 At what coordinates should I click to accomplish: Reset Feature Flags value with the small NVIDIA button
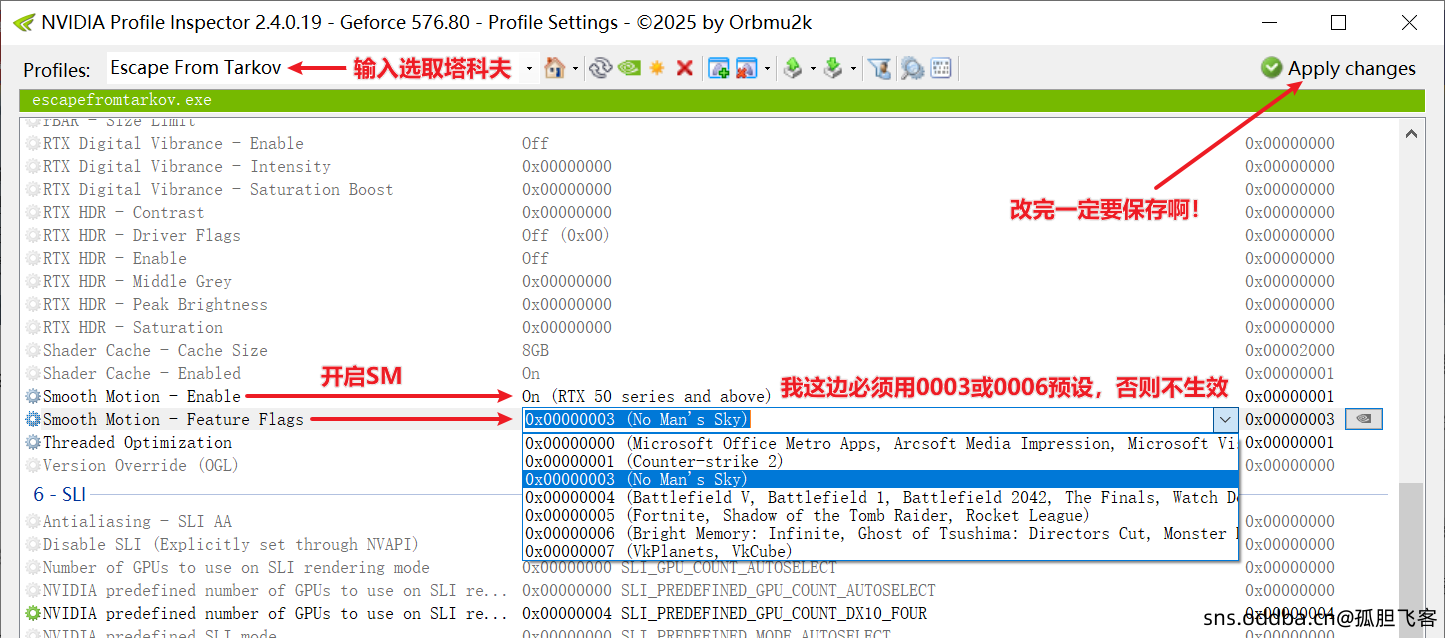pyautogui.click(x=1364, y=420)
